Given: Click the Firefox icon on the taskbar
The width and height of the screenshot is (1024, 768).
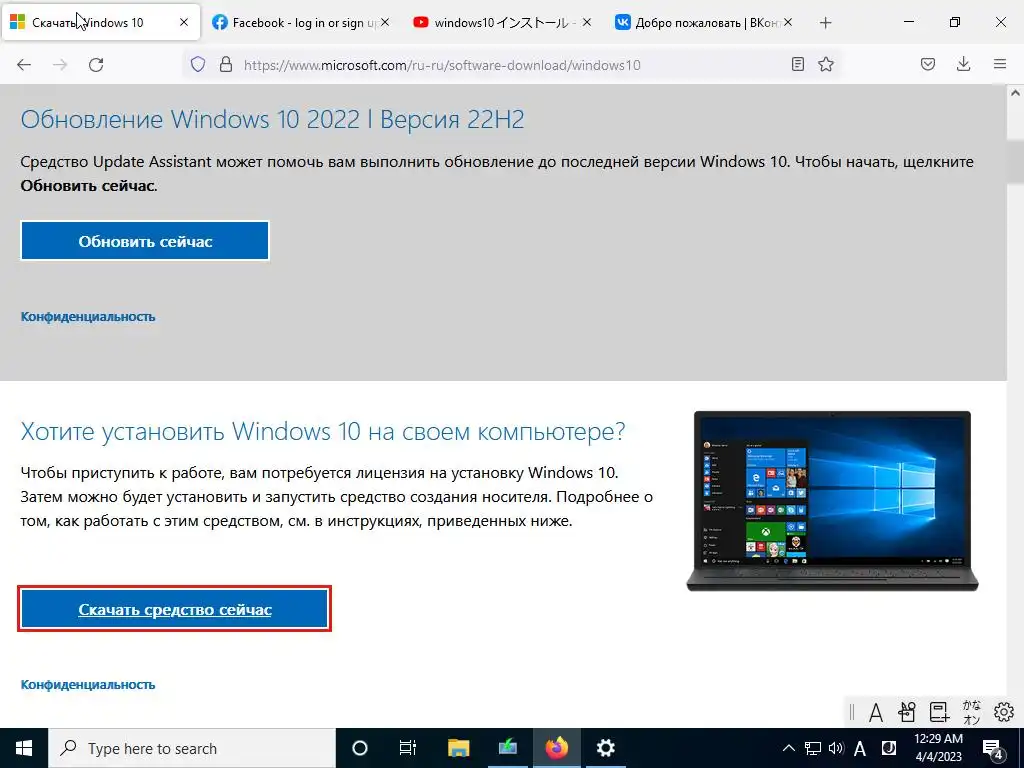Looking at the screenshot, I should (557, 748).
